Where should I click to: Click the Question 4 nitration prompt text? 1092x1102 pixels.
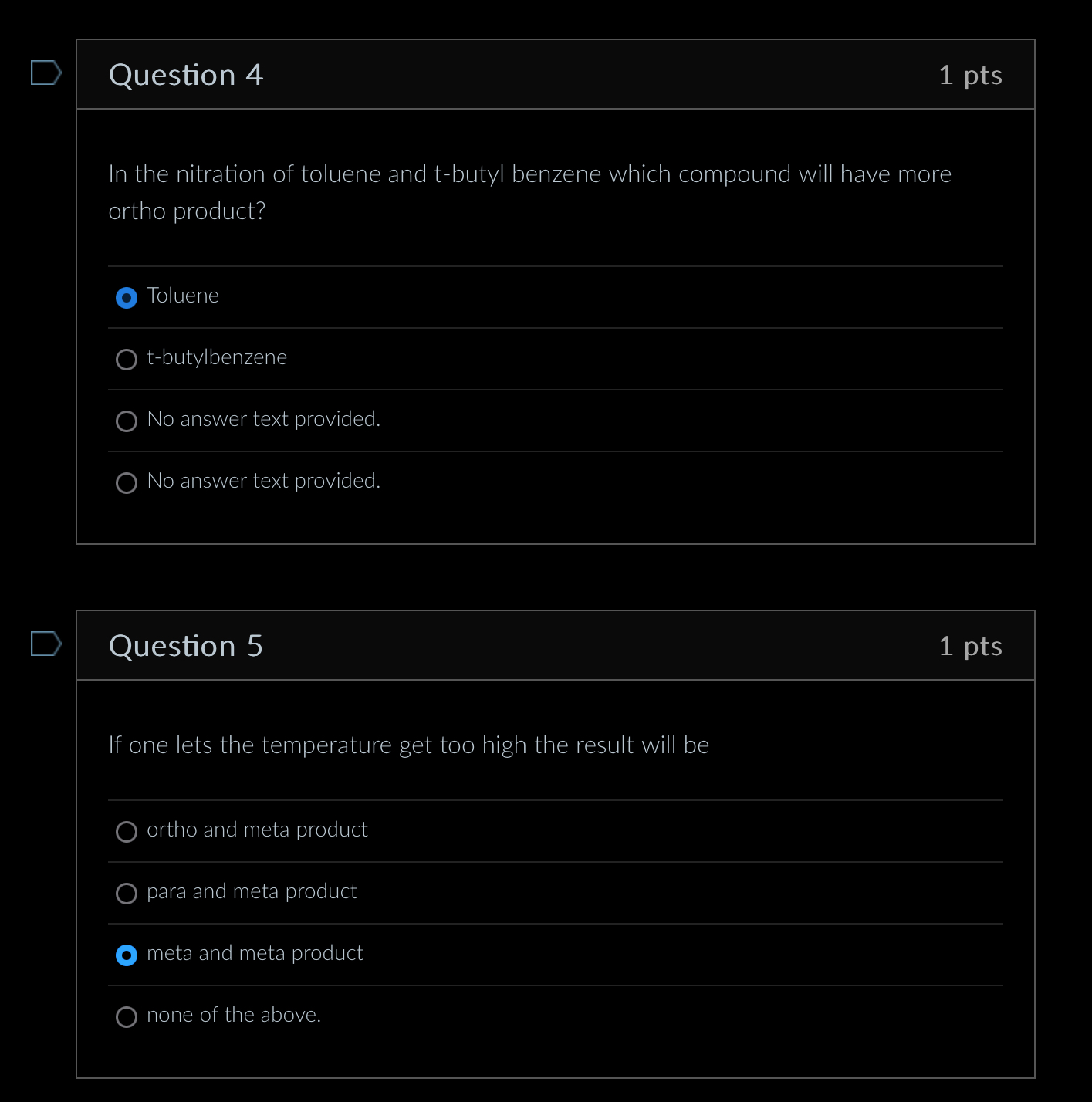(x=530, y=192)
